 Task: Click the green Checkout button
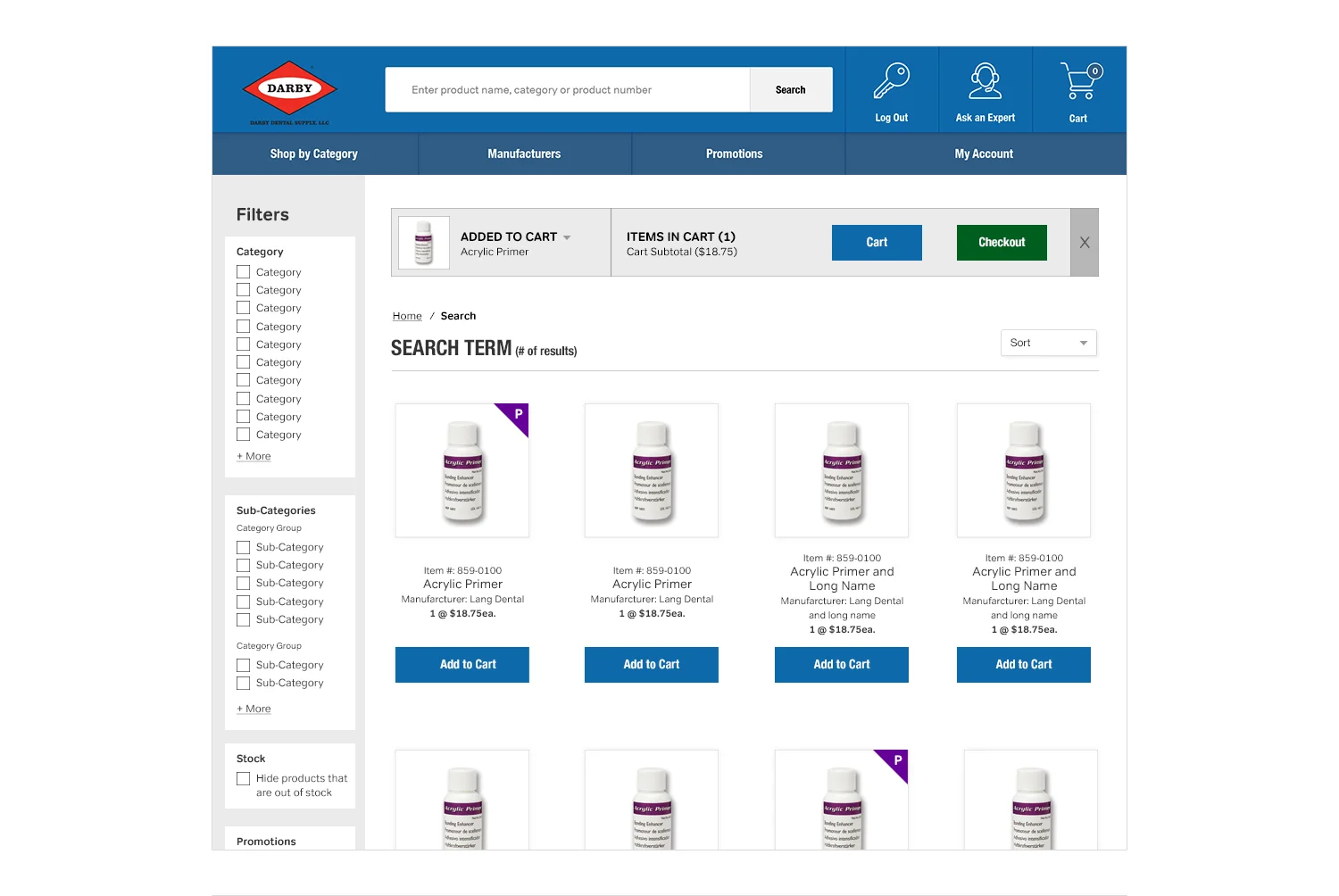tap(1002, 243)
